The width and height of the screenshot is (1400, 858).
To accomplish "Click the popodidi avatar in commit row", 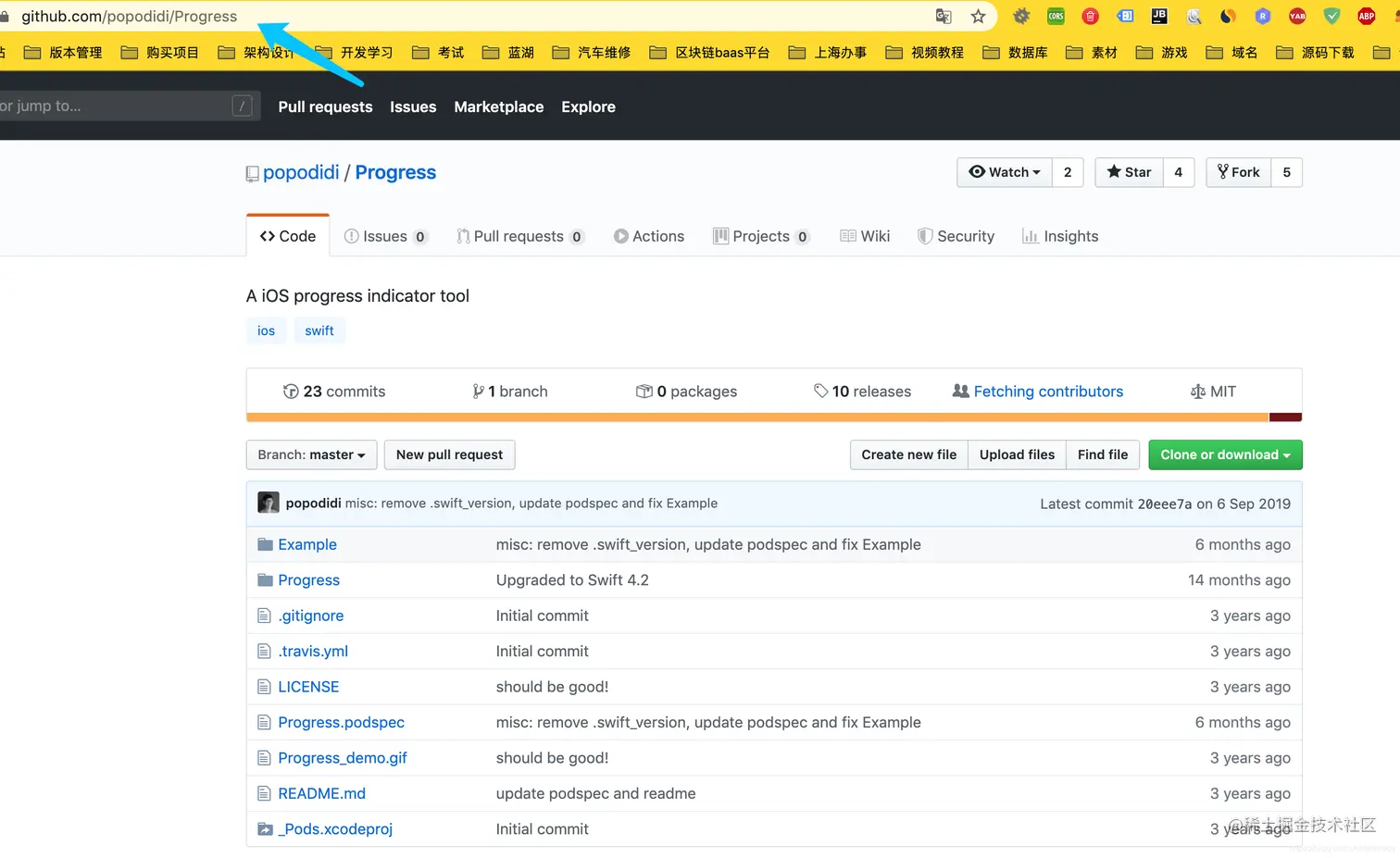I will coord(269,503).
